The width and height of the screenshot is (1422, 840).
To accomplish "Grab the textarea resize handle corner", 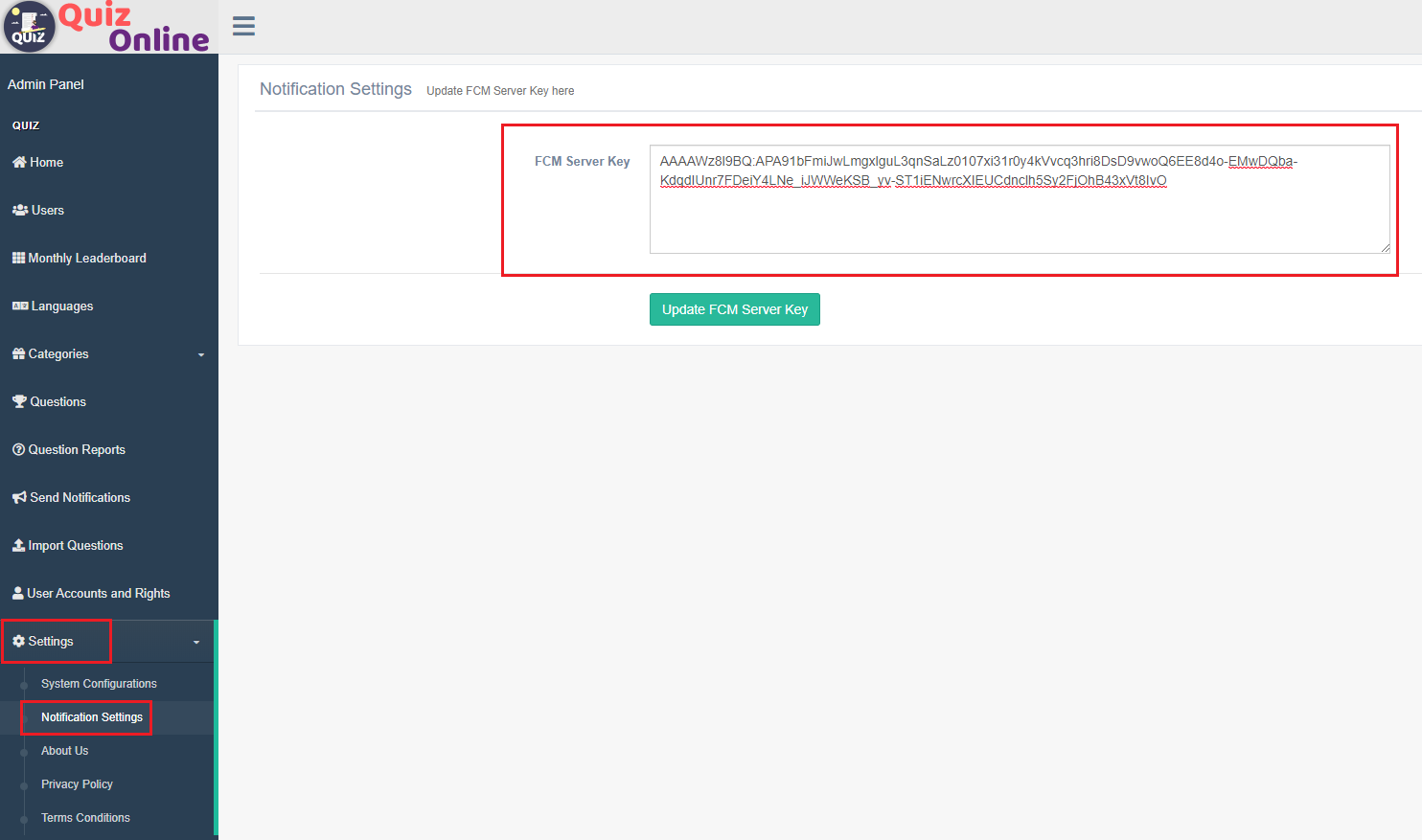I will pos(1385,248).
